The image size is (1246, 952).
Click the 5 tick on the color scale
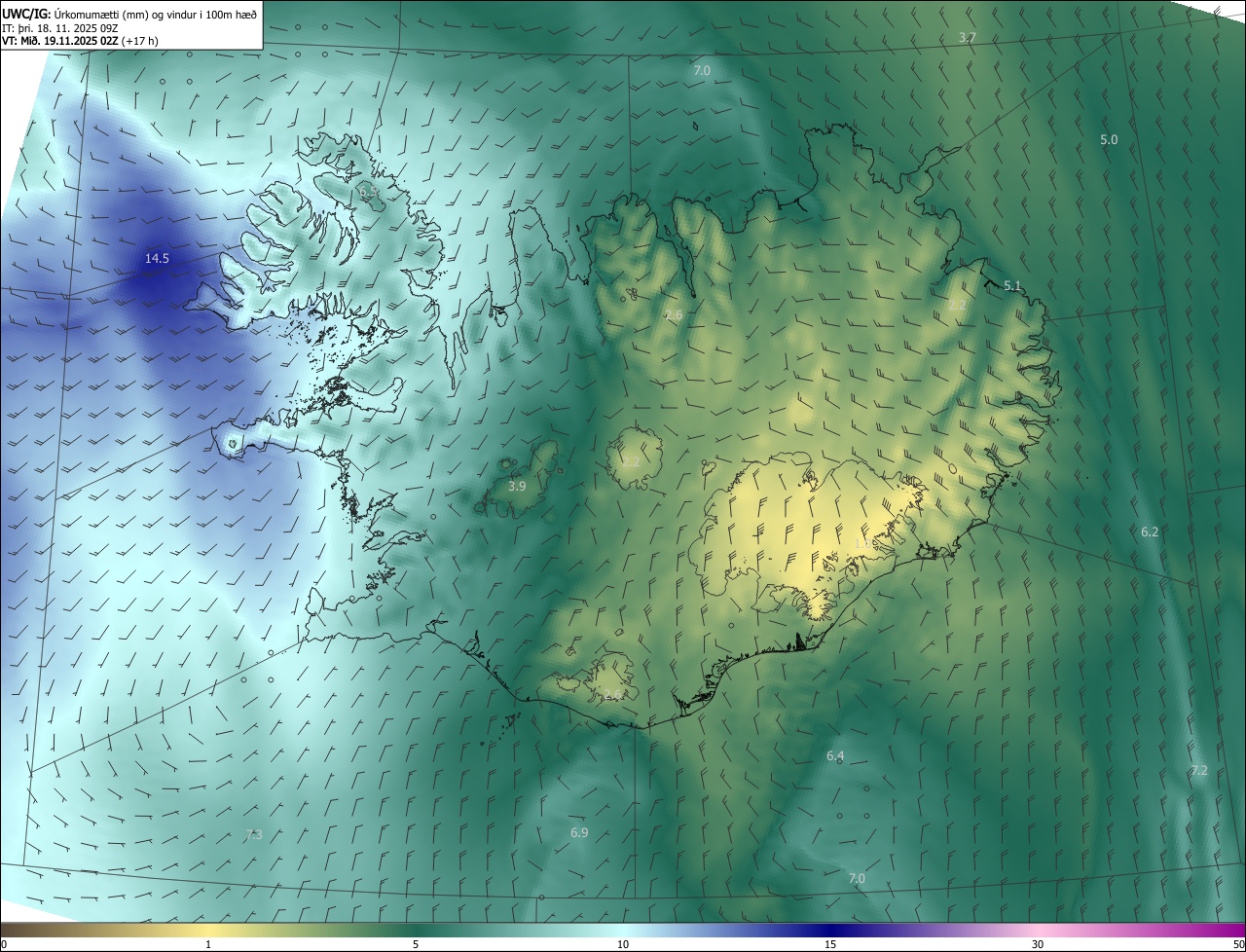tap(416, 944)
